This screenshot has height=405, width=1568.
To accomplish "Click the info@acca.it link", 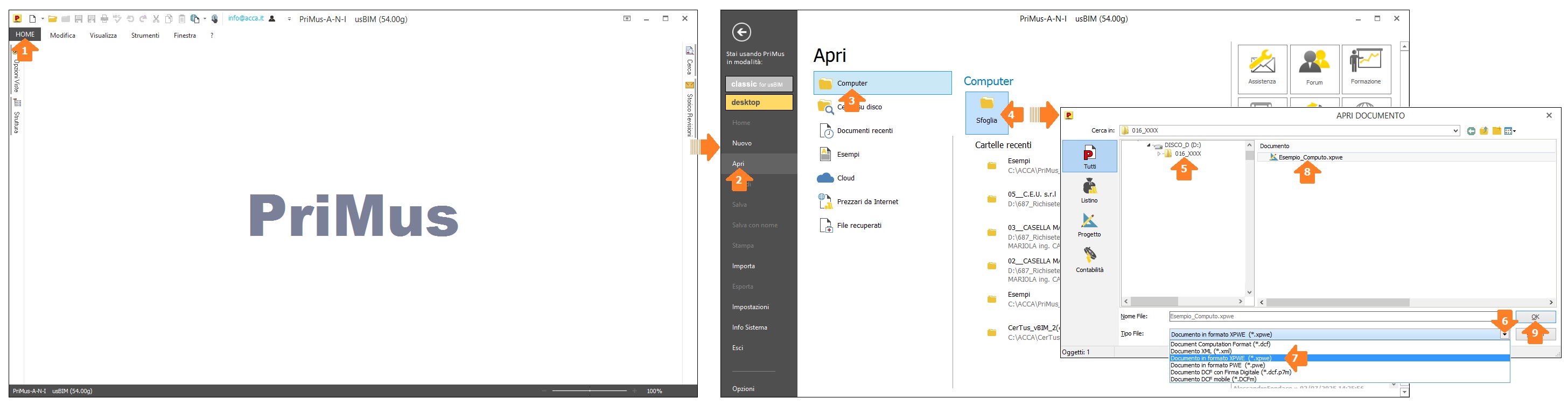I will [246, 18].
